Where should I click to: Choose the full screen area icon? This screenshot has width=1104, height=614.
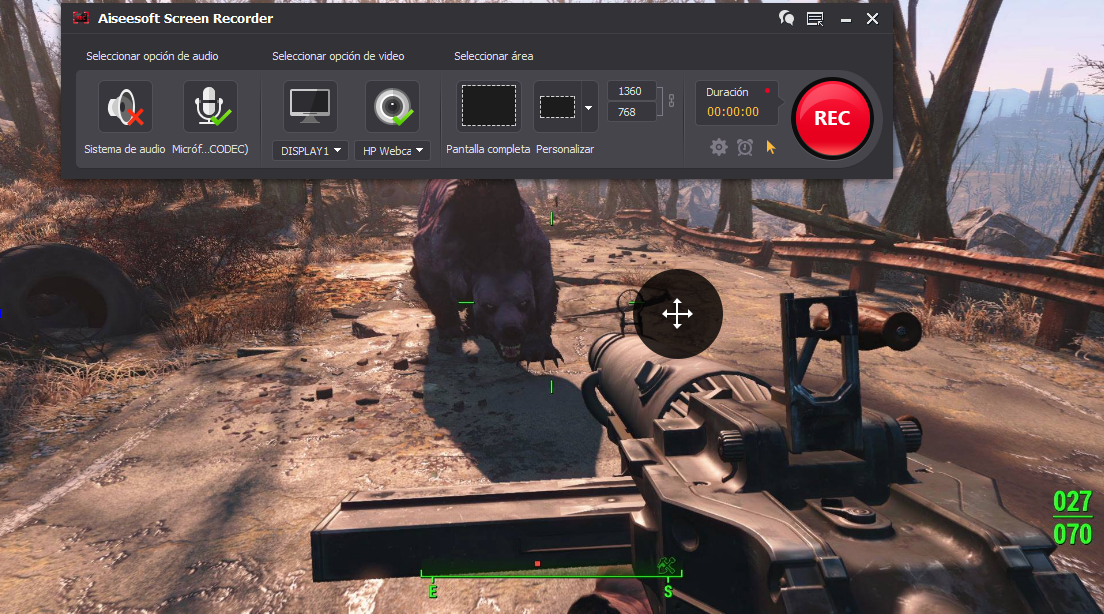coord(489,106)
